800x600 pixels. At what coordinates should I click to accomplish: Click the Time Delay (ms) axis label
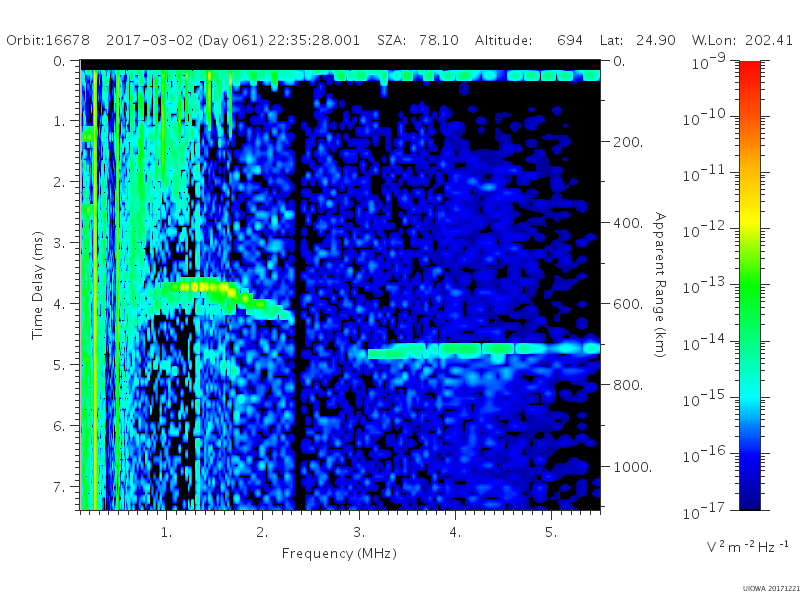37,286
